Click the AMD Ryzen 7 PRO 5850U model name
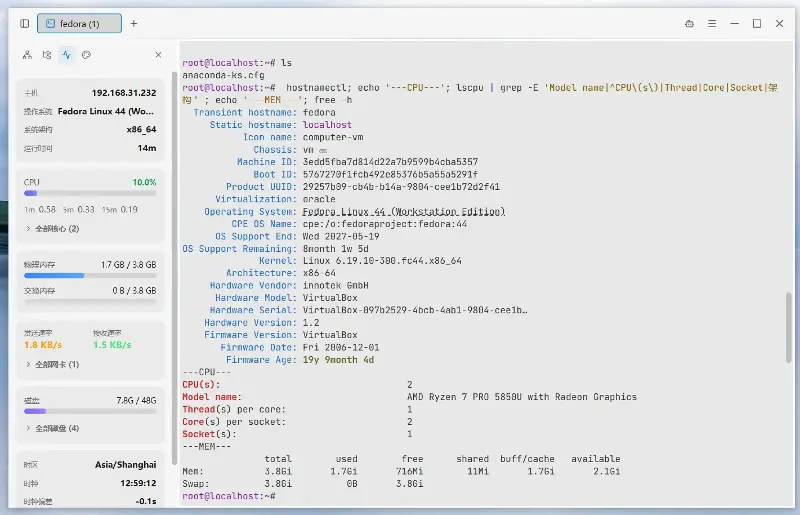This screenshot has width=800, height=515. coord(521,397)
